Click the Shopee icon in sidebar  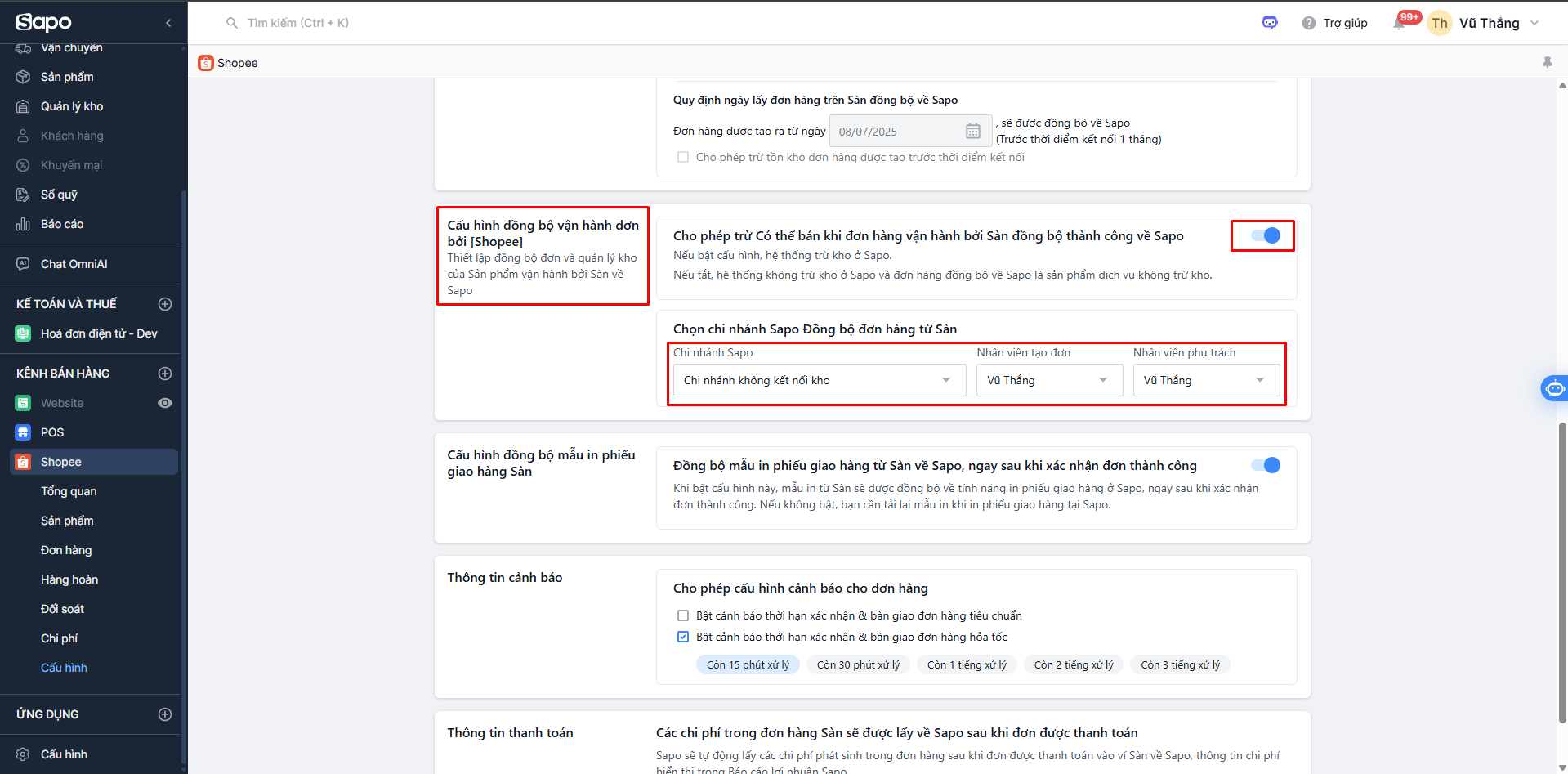23,462
